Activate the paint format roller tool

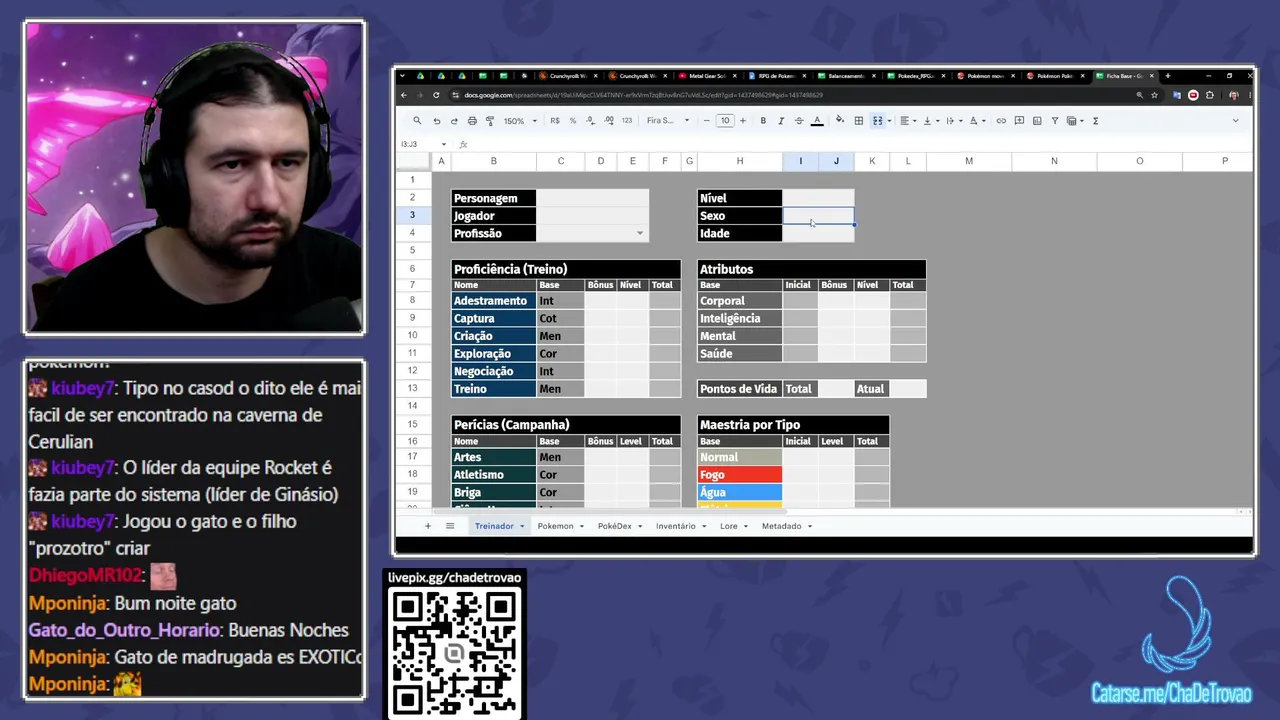click(x=490, y=121)
